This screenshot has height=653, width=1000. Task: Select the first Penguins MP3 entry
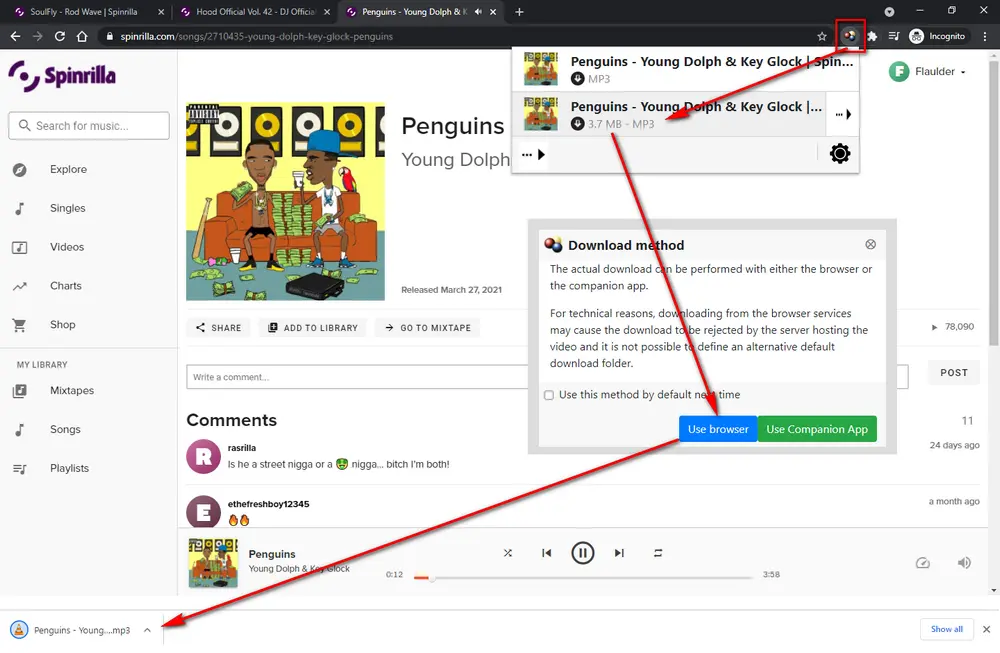[686, 69]
